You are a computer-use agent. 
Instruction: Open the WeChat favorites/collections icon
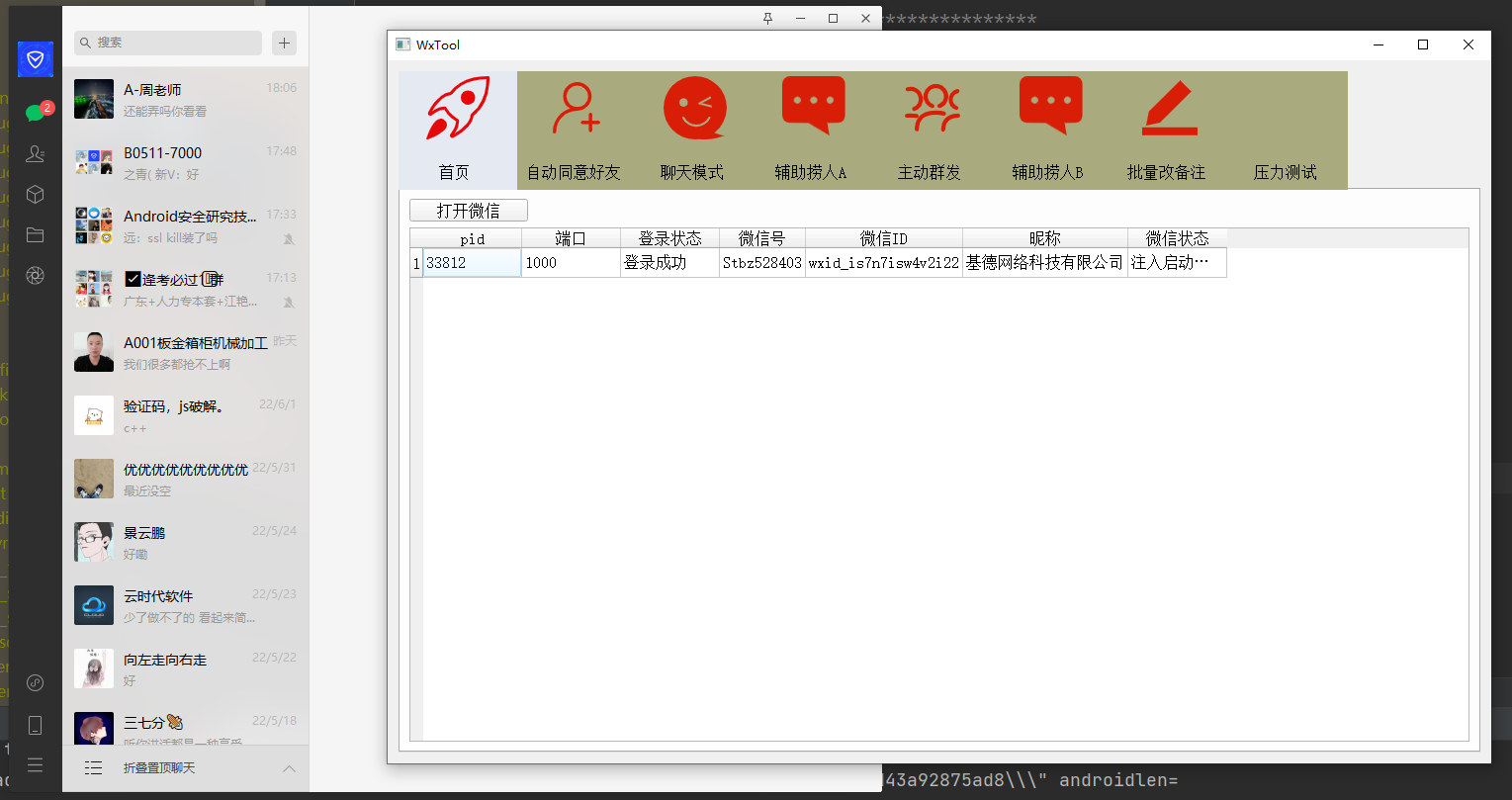click(35, 194)
